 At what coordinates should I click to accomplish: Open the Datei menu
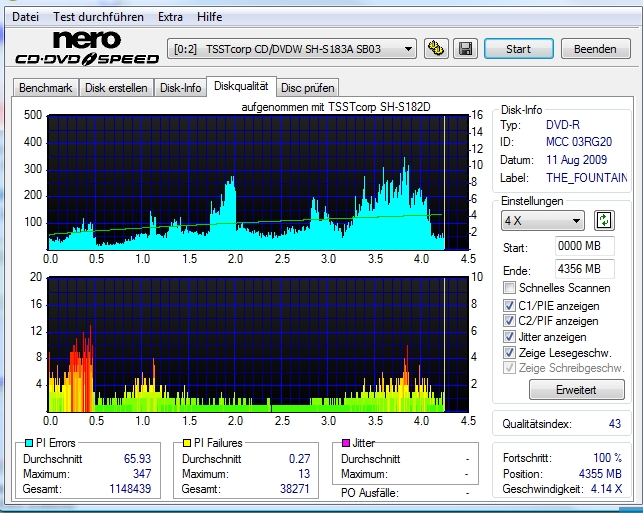point(25,17)
